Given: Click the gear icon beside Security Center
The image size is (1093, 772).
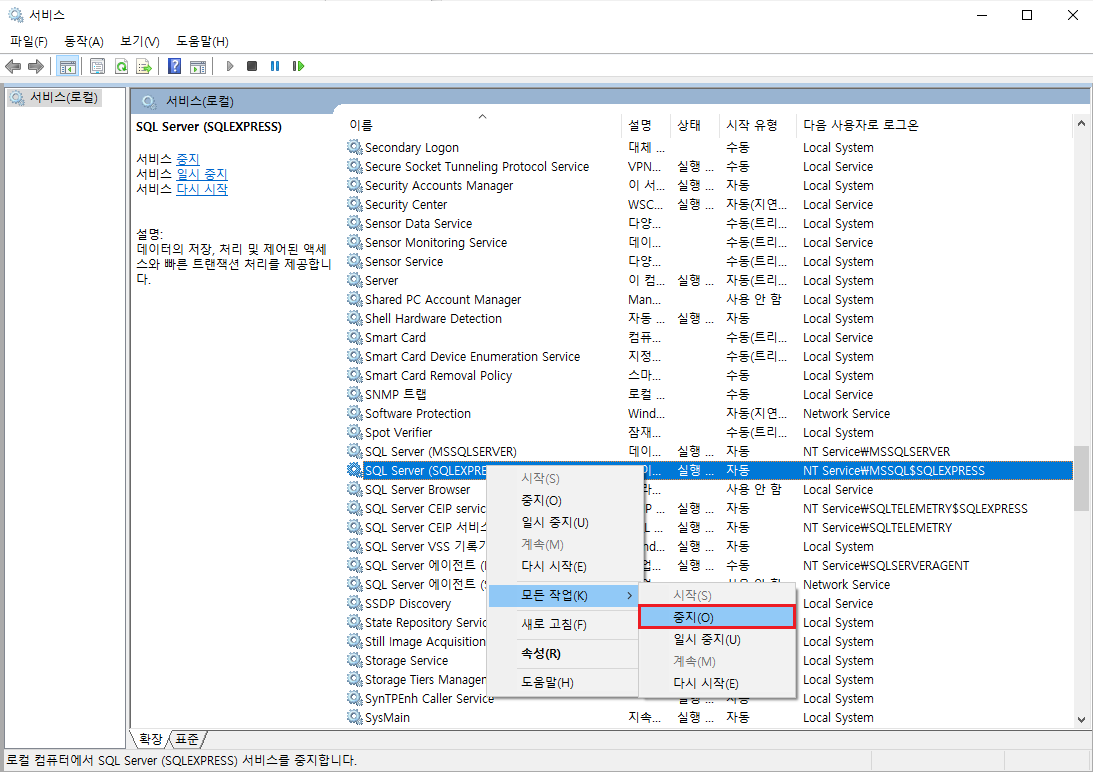Looking at the screenshot, I should 355,204.
